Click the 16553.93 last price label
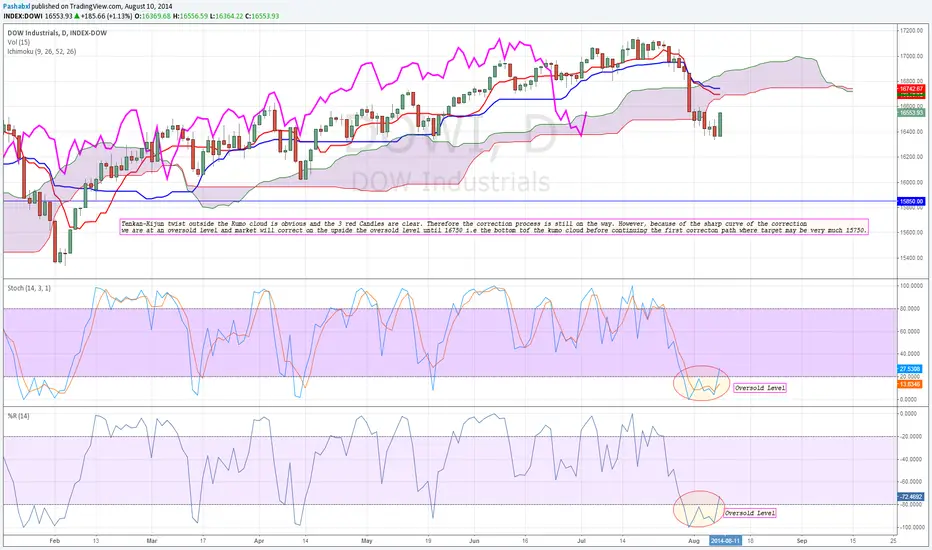The width and height of the screenshot is (932, 550). 911,112
